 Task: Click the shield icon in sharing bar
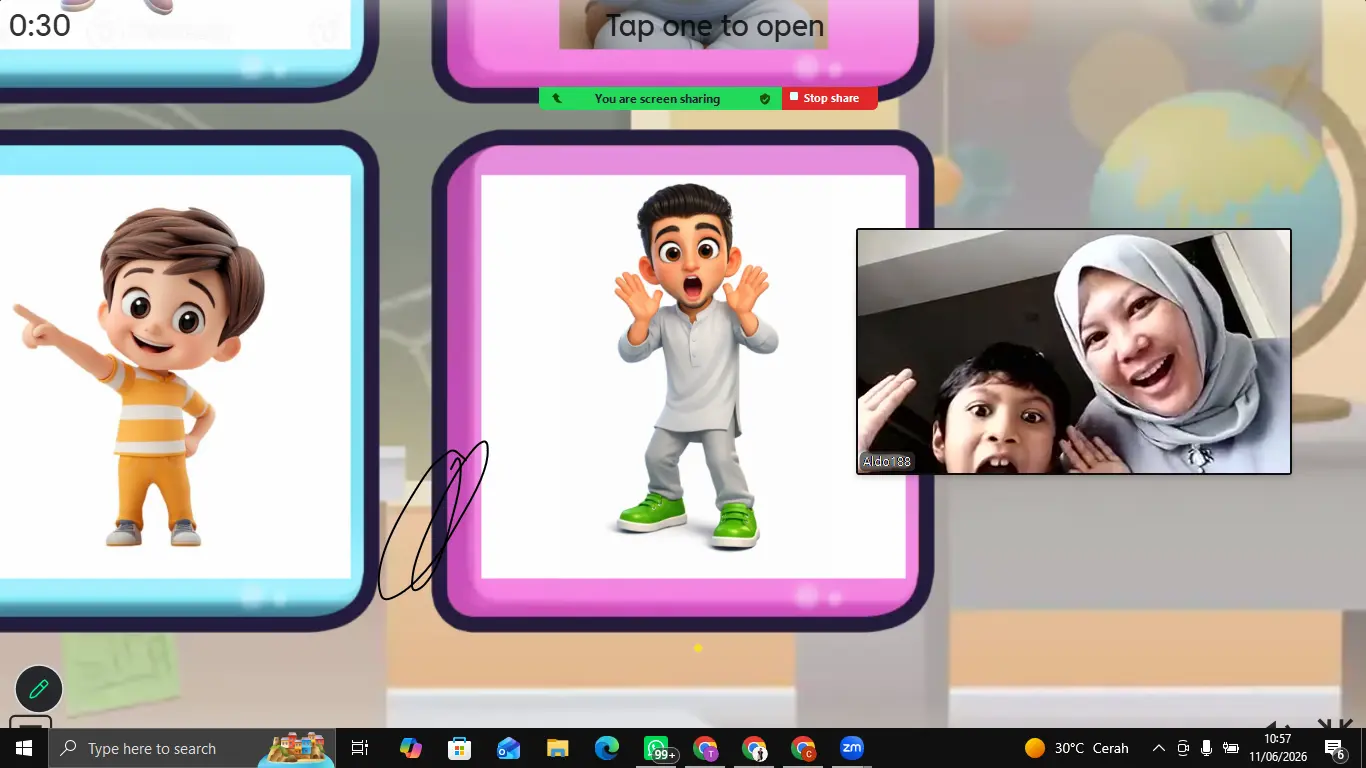765,99
